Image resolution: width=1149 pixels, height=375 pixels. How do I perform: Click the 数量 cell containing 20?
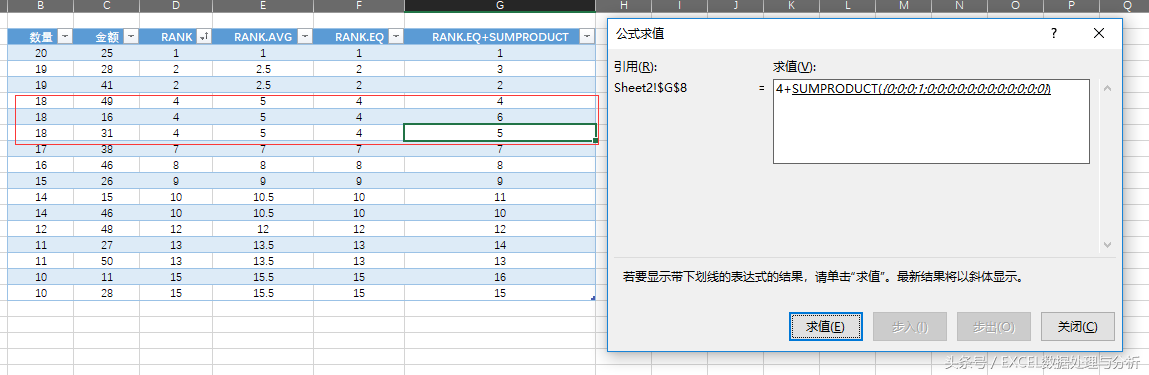[40, 53]
